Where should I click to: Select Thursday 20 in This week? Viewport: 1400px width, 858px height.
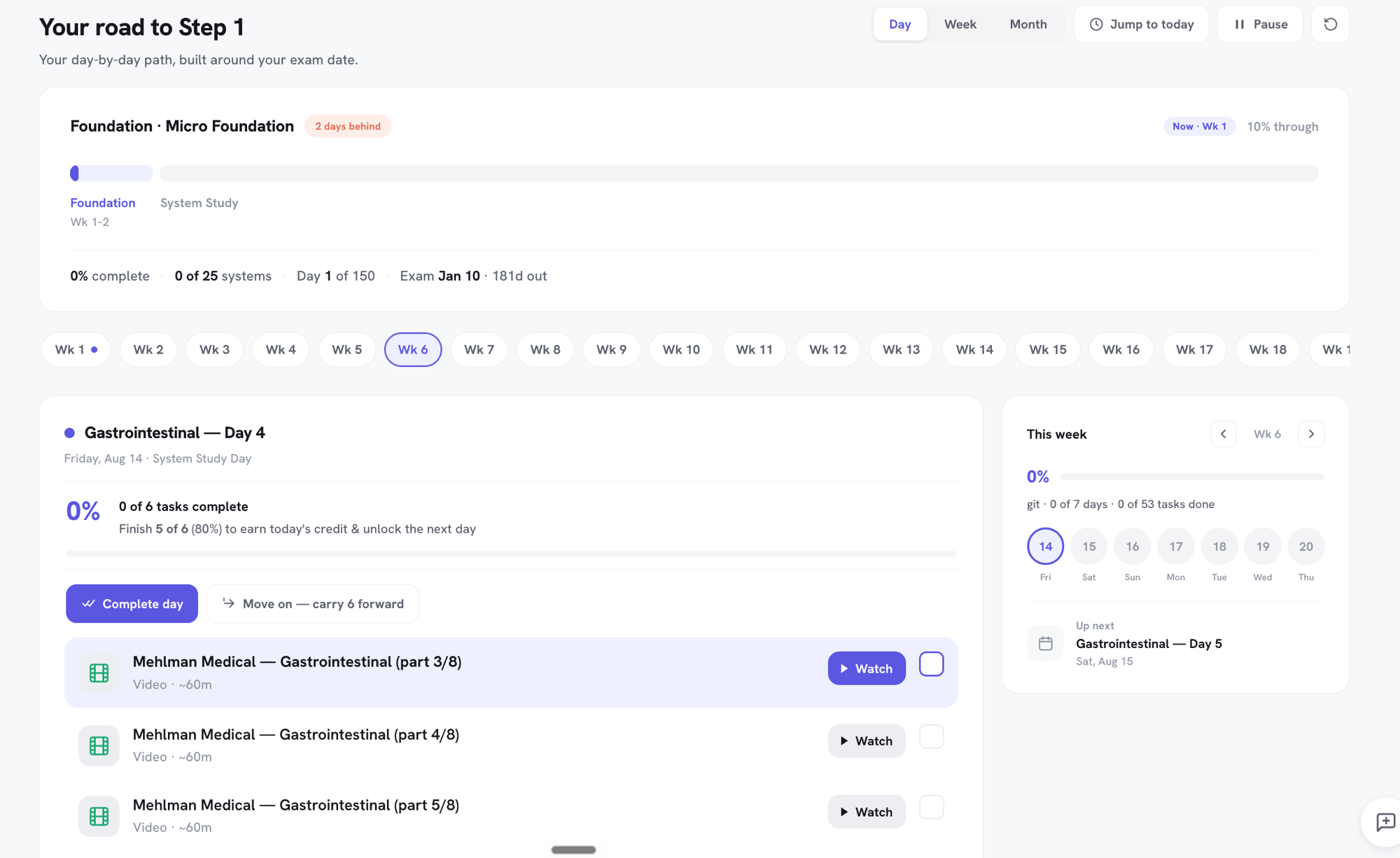1305,546
